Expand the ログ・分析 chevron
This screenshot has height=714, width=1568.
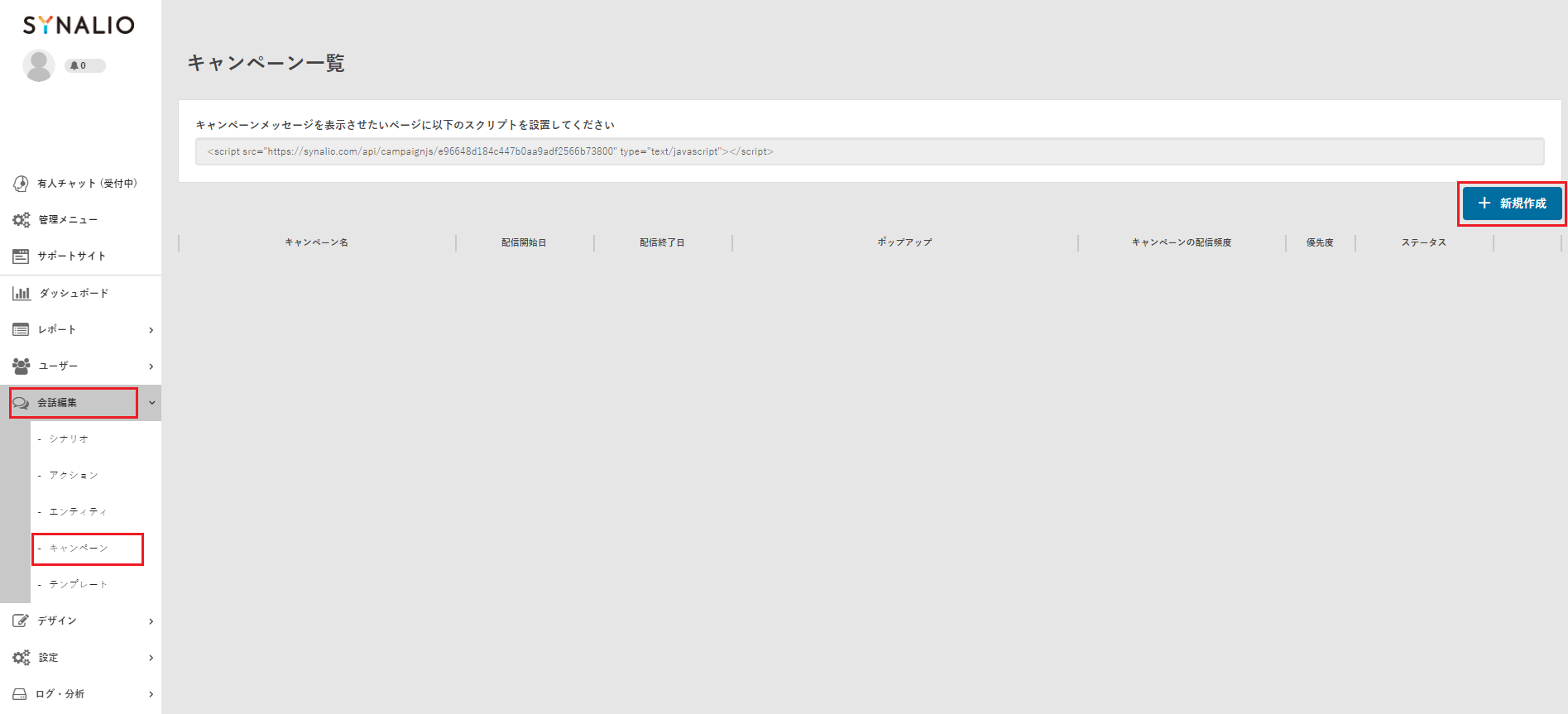click(x=151, y=694)
